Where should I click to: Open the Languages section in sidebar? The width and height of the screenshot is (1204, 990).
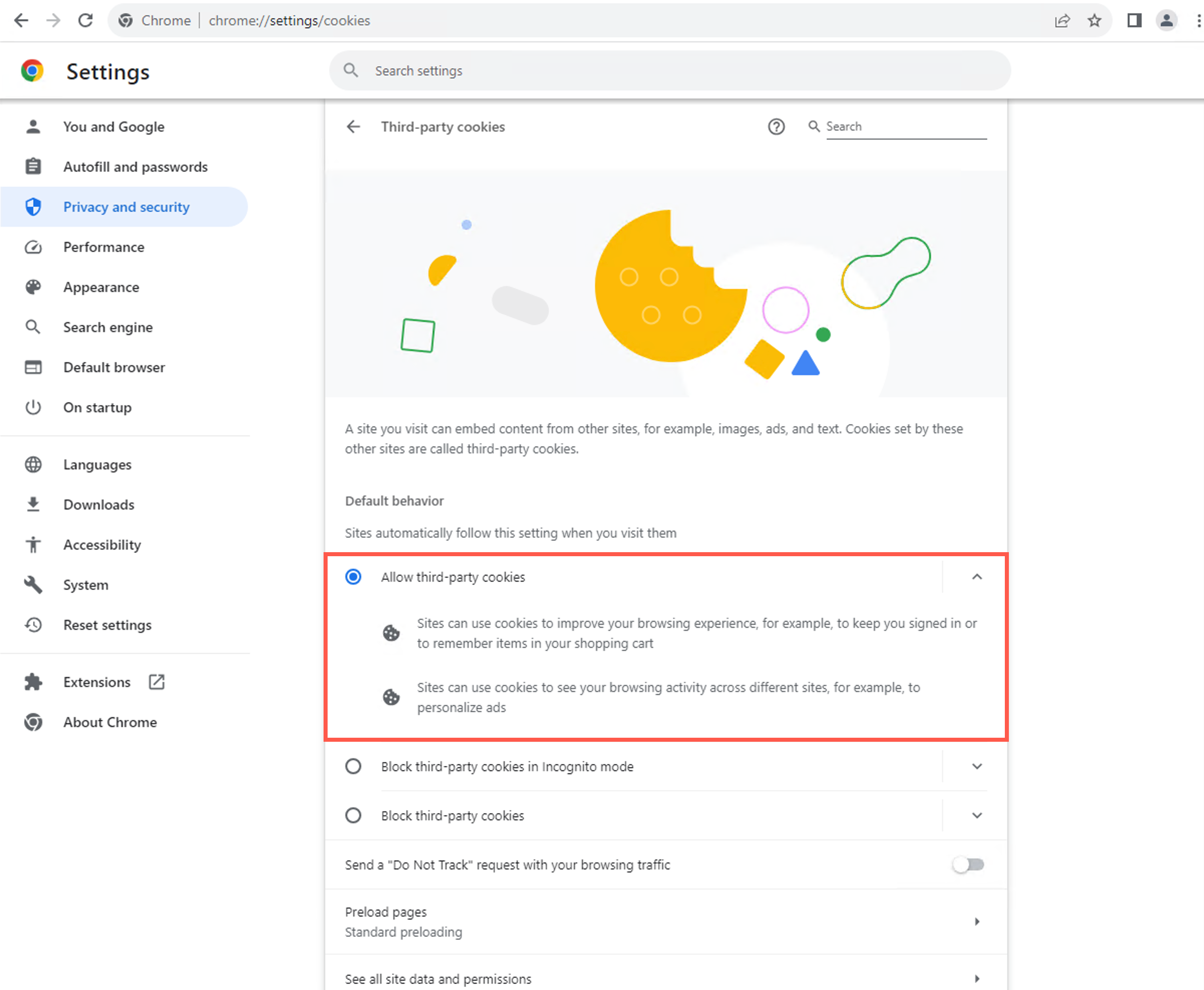coord(97,464)
